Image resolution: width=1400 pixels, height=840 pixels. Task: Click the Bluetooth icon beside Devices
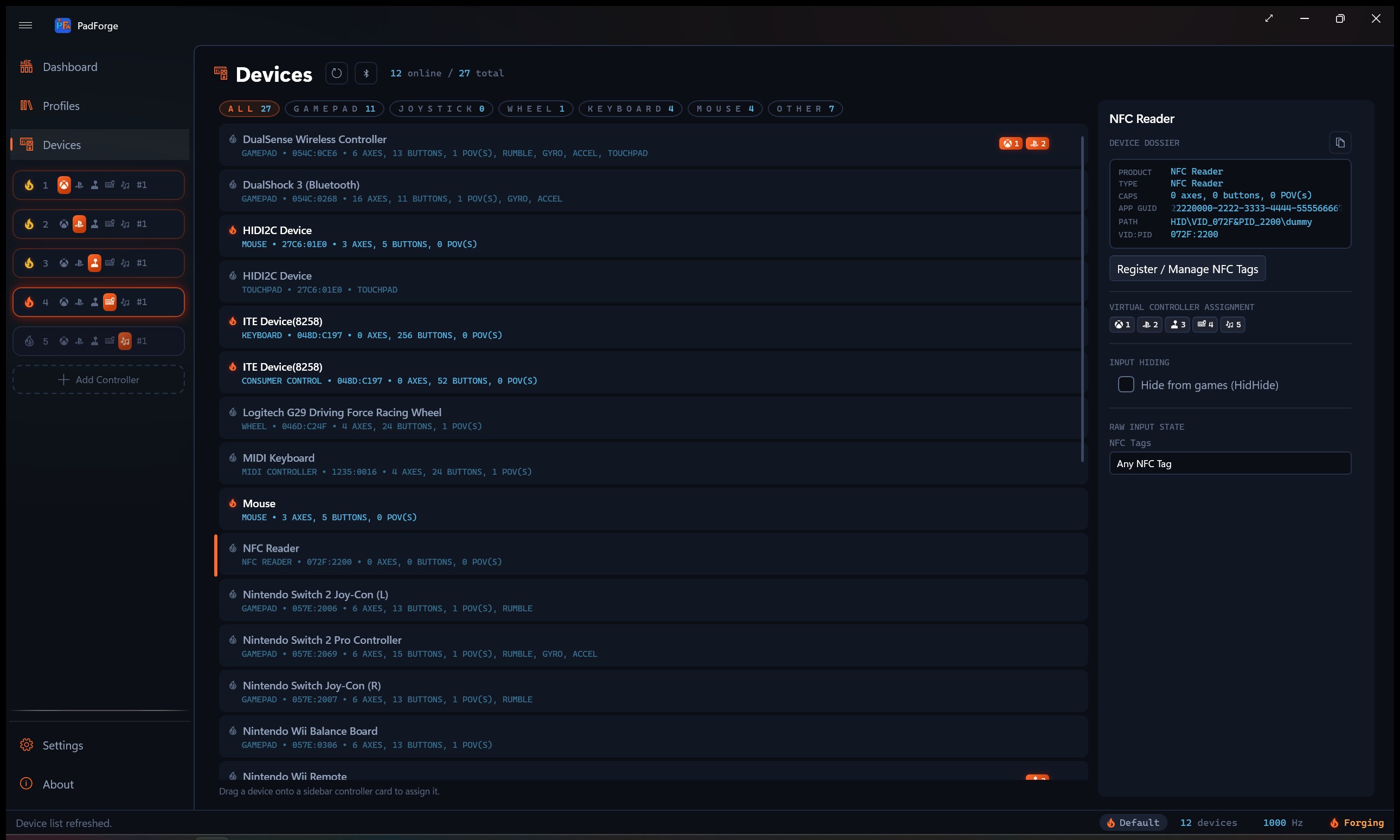[x=366, y=73]
